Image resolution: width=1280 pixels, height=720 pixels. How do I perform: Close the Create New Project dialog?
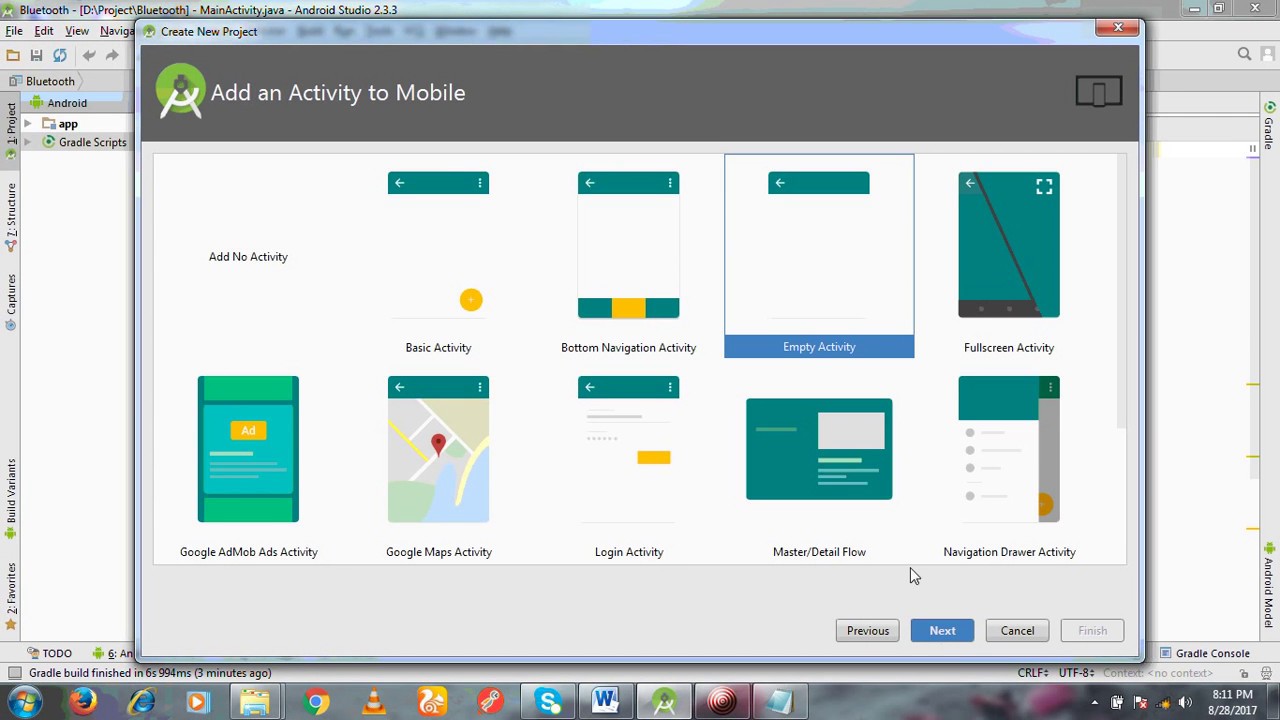click(1118, 28)
